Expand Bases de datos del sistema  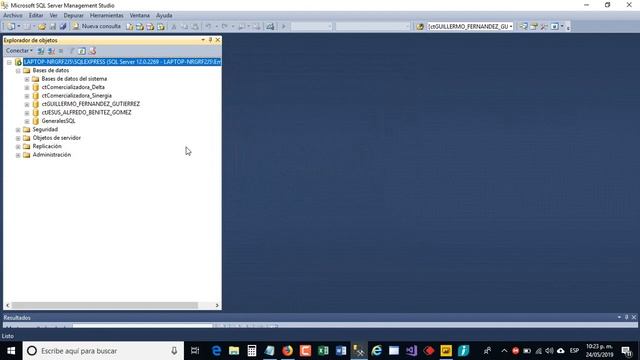[27, 79]
